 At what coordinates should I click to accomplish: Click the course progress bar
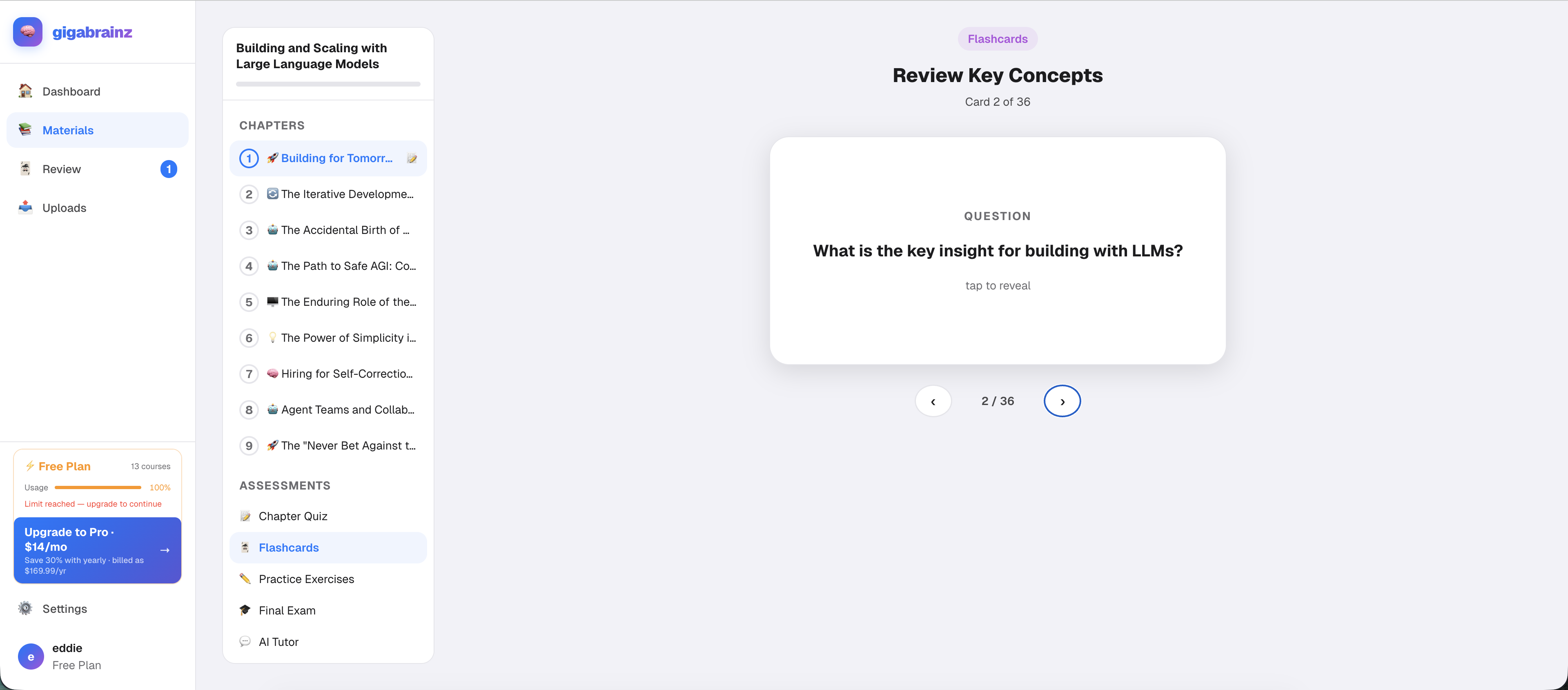(328, 84)
